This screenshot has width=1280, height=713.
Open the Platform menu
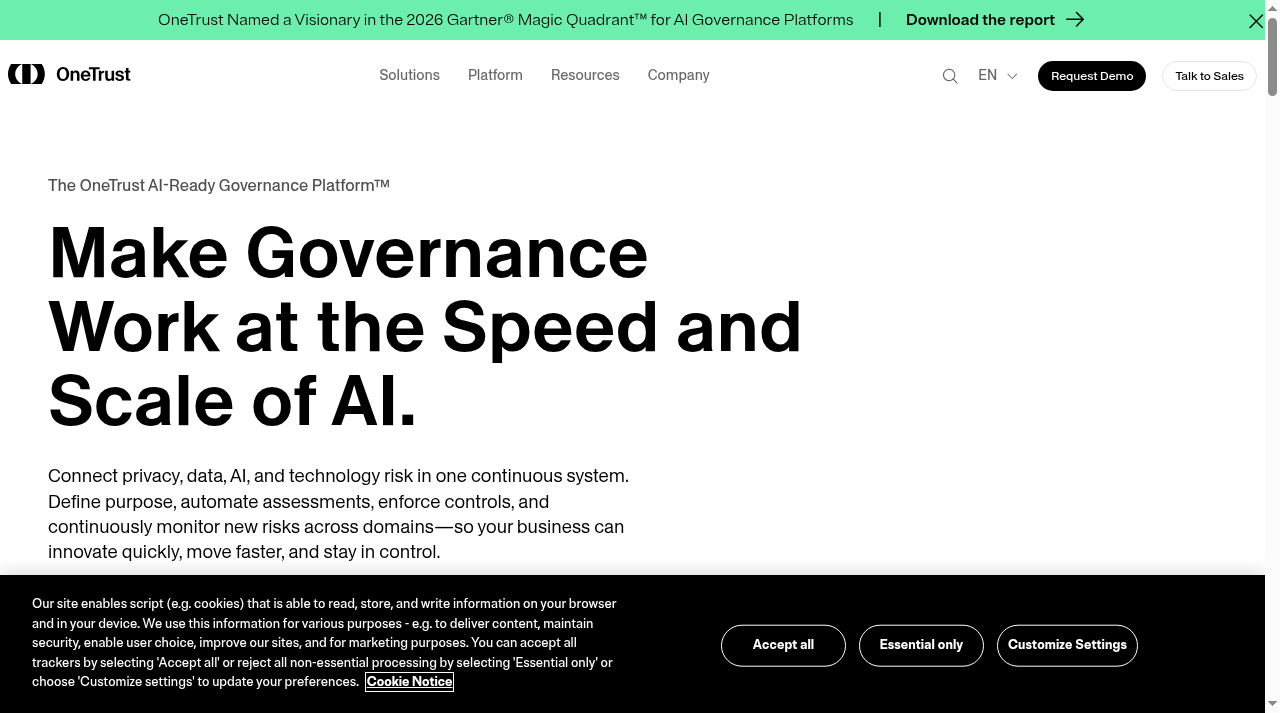(x=495, y=75)
